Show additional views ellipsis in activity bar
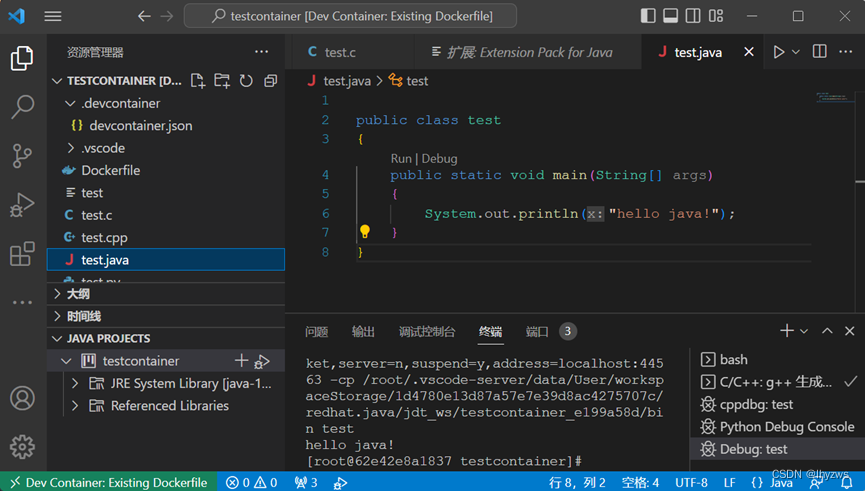The height and width of the screenshot is (491, 865). pos(22,302)
